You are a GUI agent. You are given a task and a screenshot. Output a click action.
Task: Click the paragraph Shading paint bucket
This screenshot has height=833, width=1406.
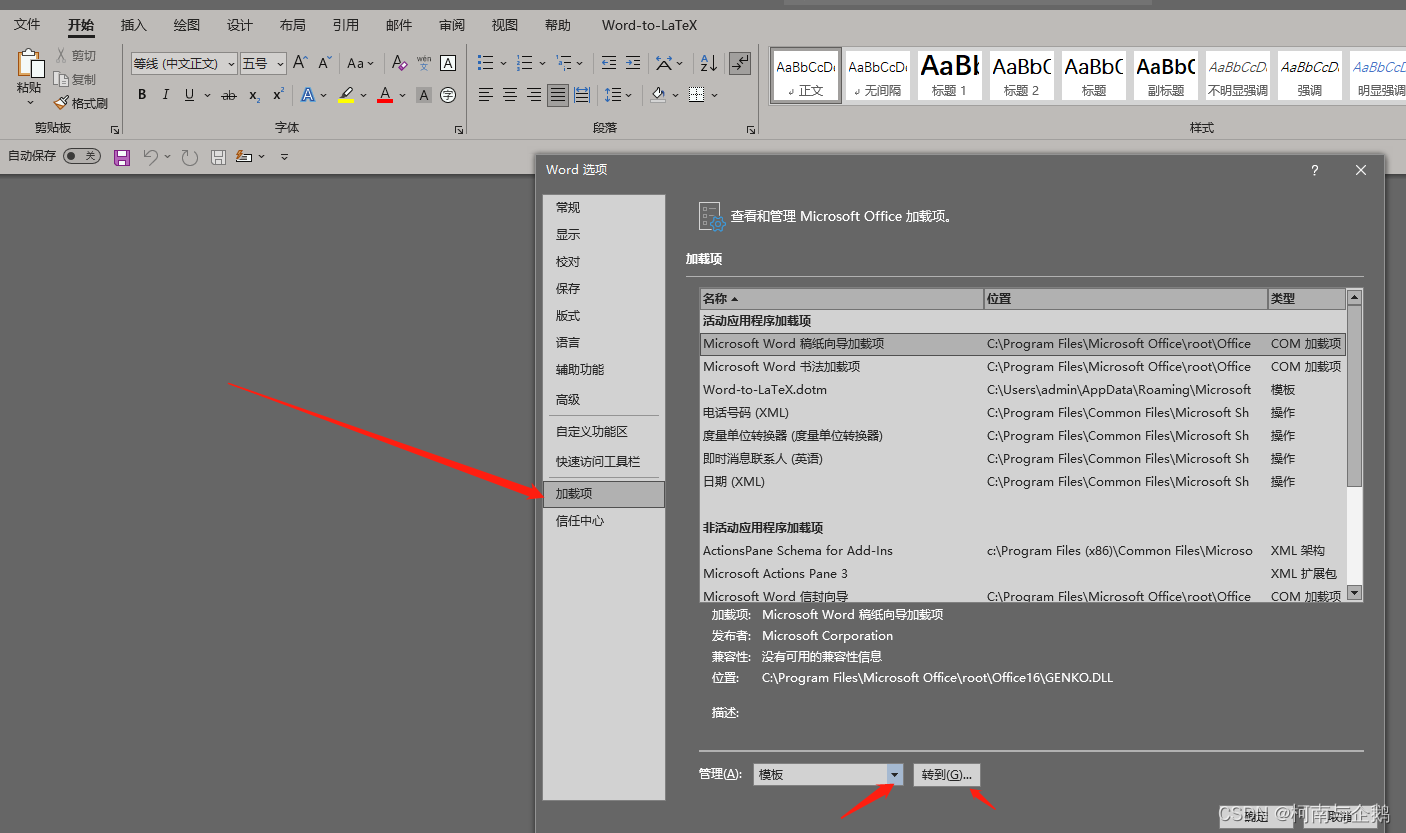(x=657, y=95)
